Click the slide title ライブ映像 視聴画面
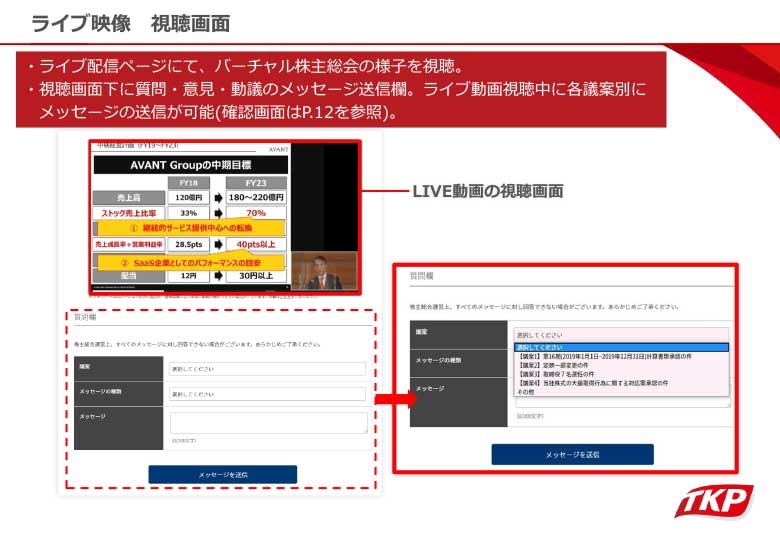Viewport: 780px width, 540px height. (130, 23)
